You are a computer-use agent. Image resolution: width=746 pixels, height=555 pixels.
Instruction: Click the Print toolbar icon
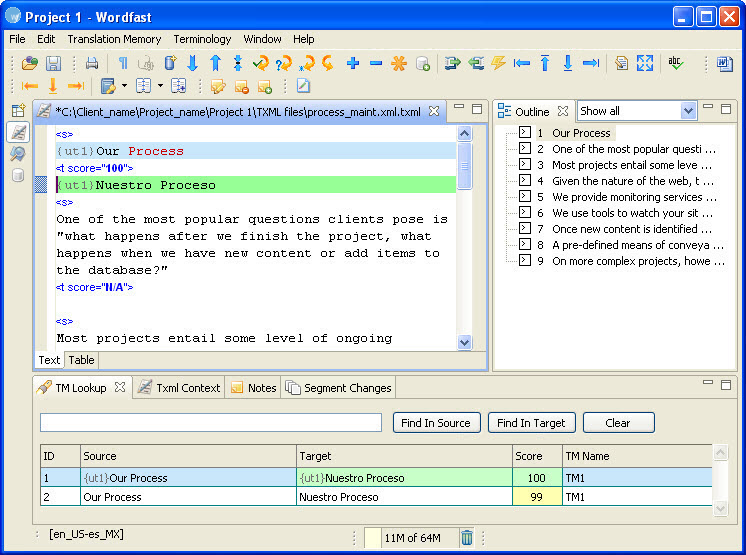(x=92, y=63)
